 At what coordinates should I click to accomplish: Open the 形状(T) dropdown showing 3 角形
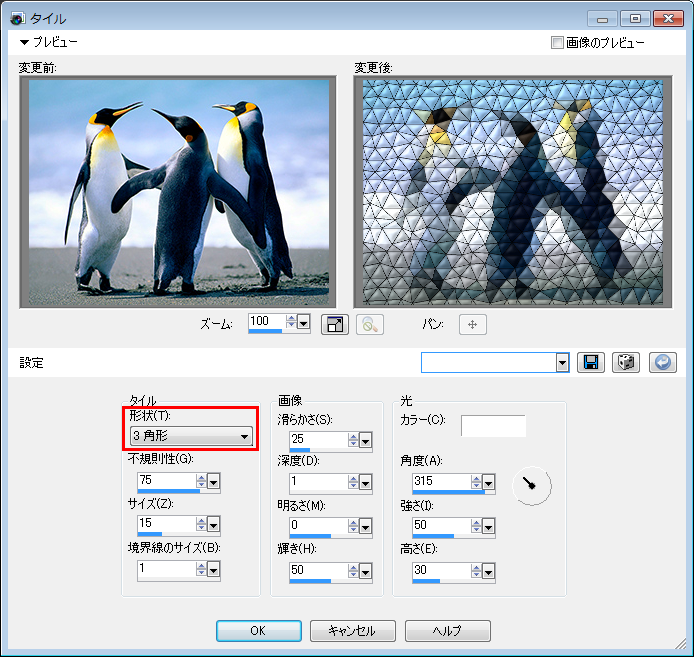coord(191,436)
